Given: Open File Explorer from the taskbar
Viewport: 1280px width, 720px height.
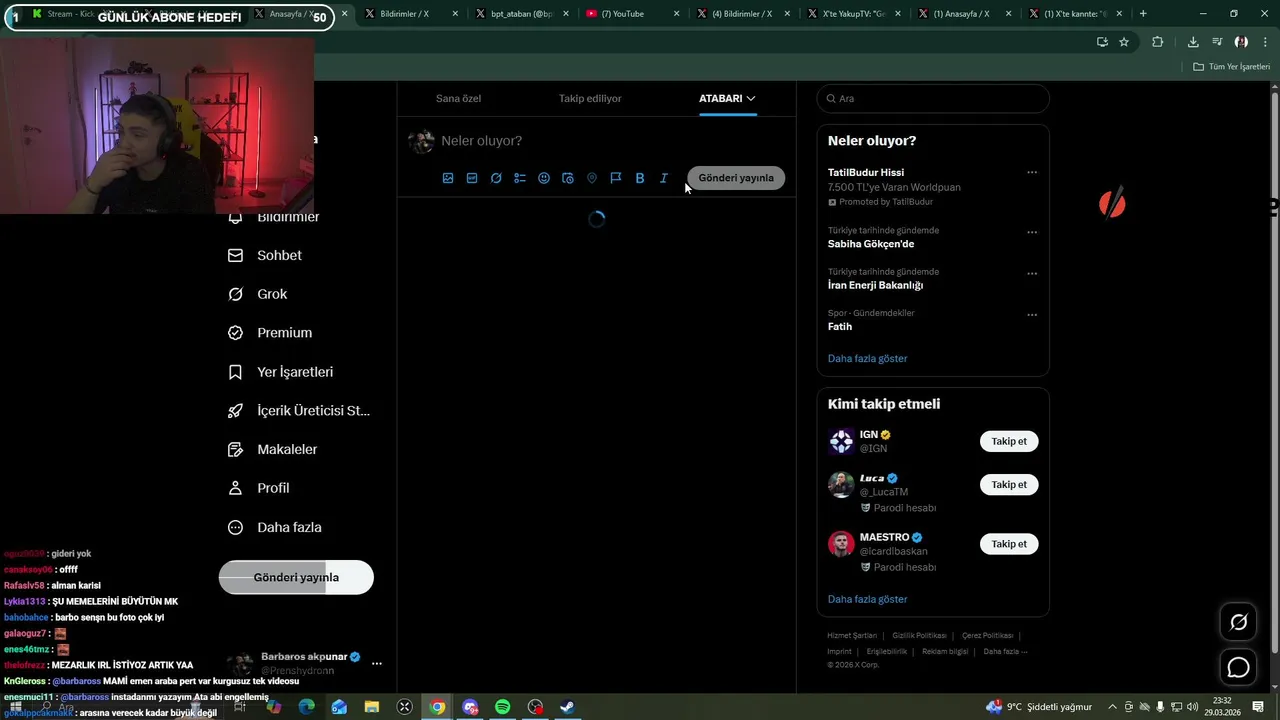Looking at the screenshot, I should click(372, 707).
